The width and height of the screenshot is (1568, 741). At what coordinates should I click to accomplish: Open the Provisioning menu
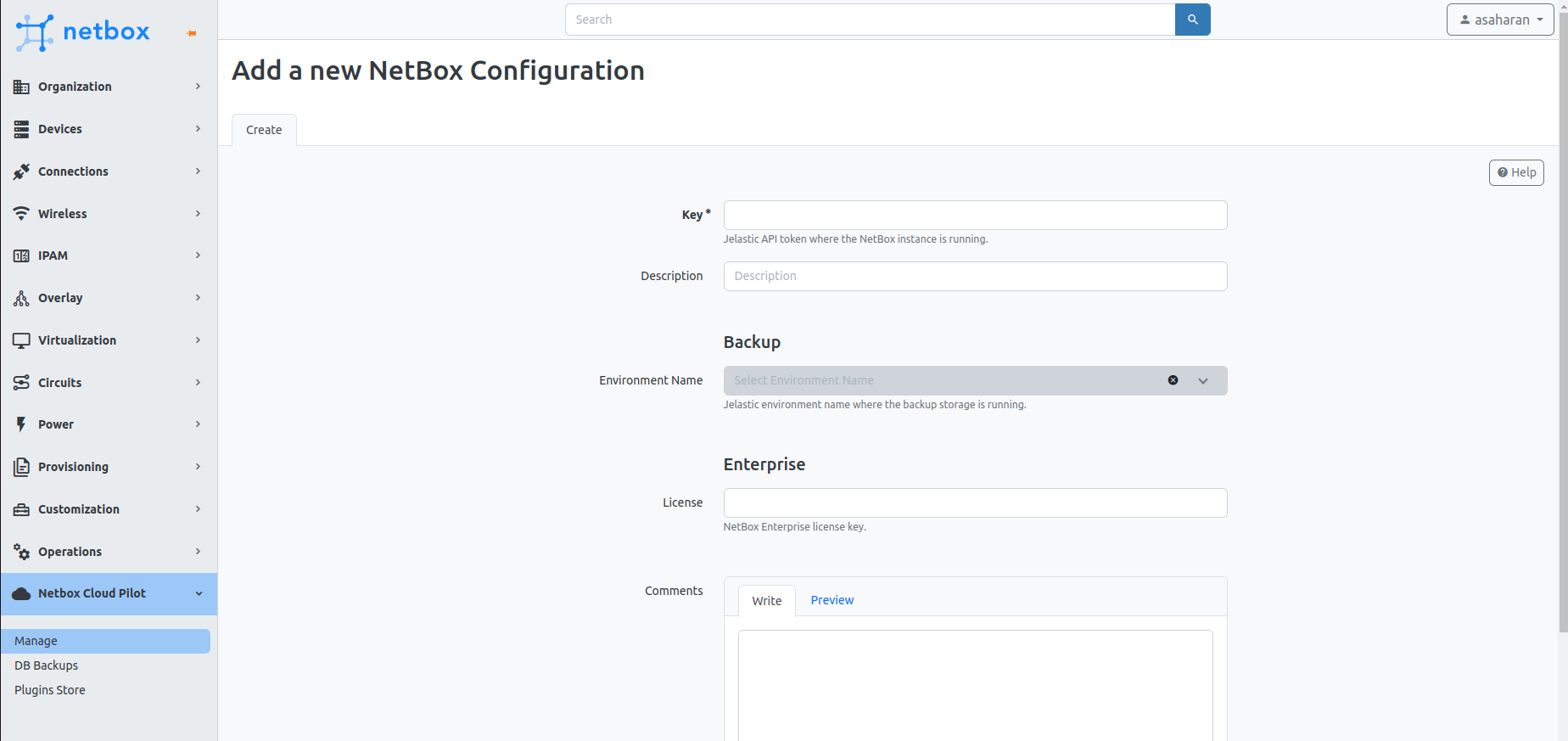(x=109, y=467)
